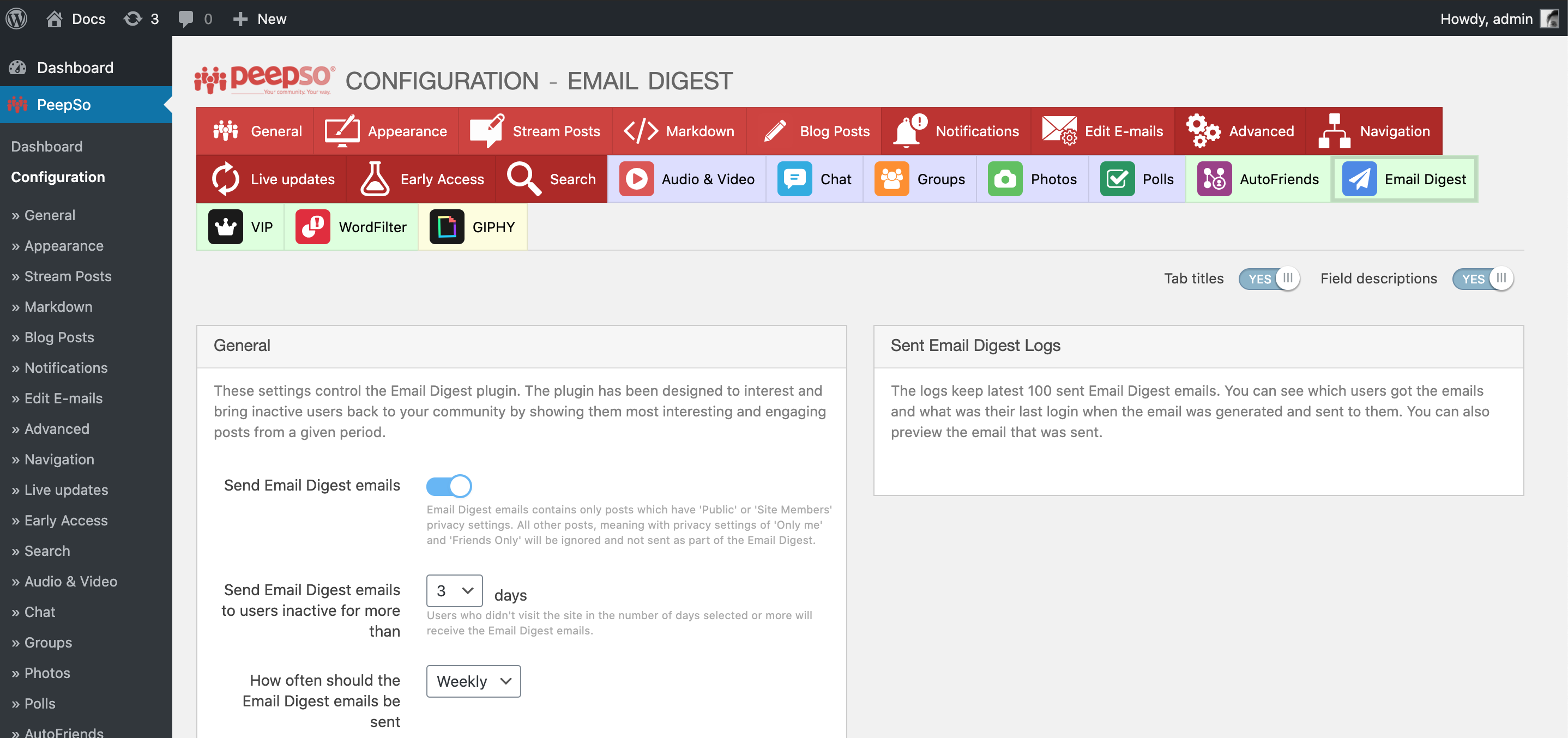1568x738 pixels.
Task: Open the inactive days dropdown
Action: tap(455, 591)
